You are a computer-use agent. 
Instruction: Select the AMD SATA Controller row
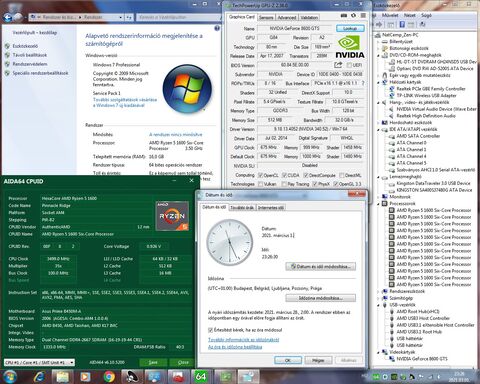[418, 136]
